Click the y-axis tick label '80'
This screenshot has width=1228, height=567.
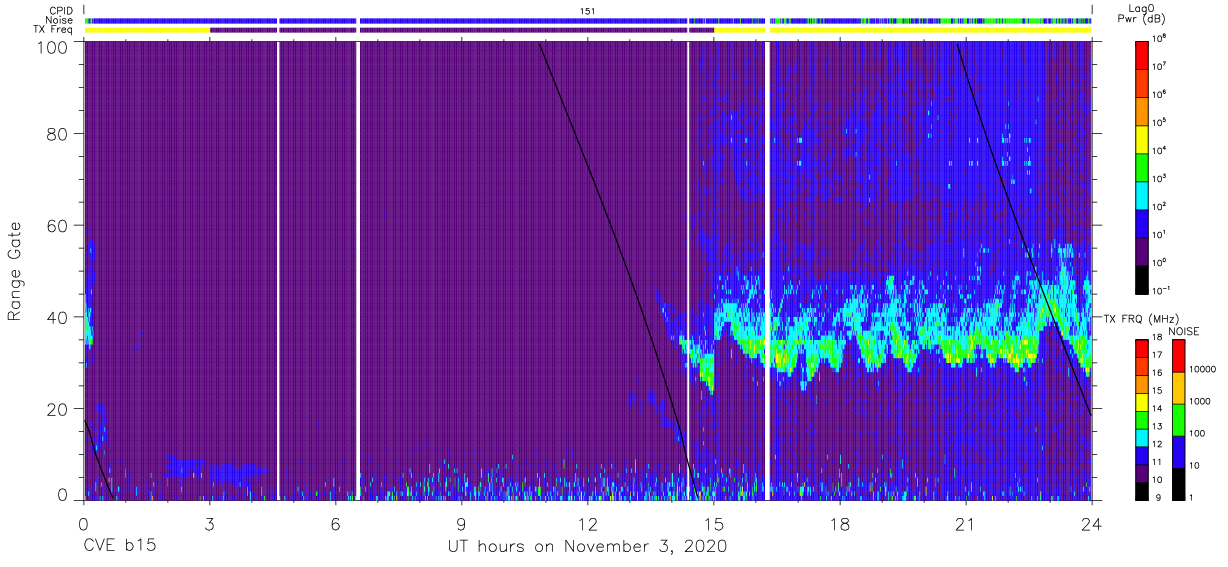click(x=56, y=133)
